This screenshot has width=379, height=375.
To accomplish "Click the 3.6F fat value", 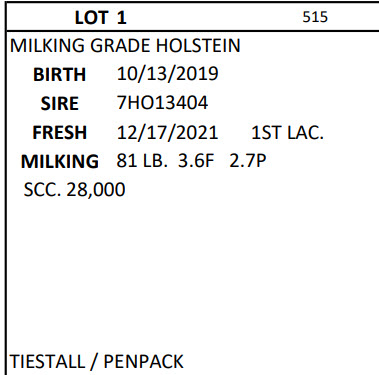I will tap(196, 161).
